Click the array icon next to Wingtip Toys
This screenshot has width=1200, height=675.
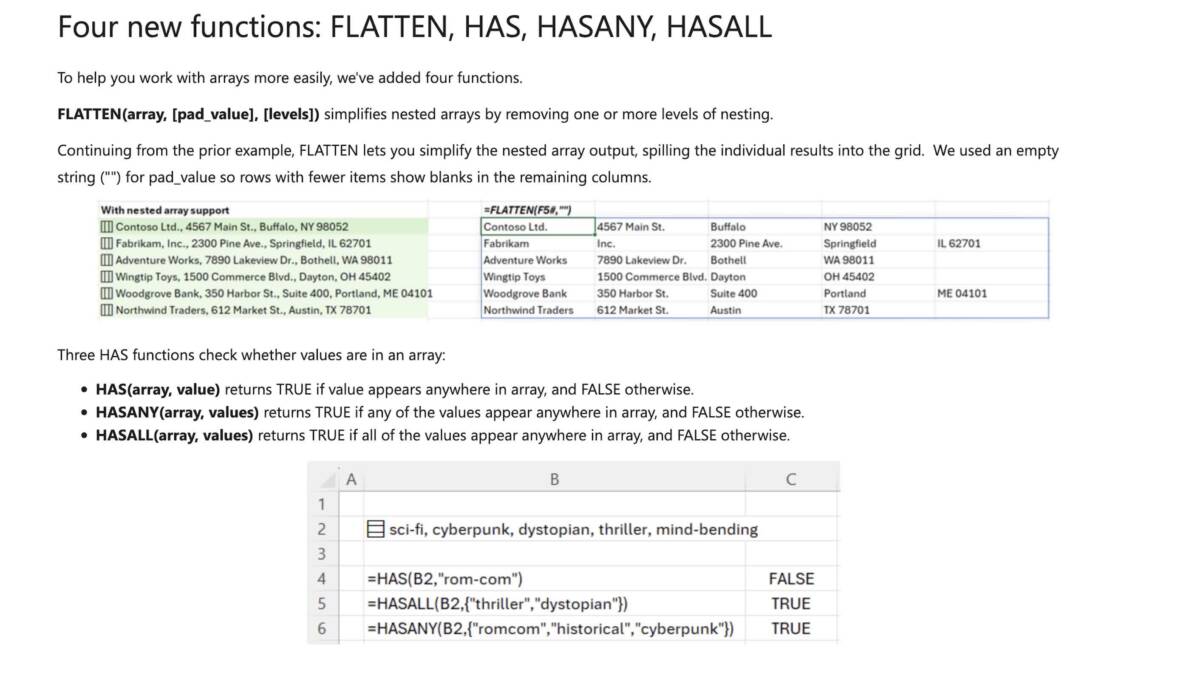(x=107, y=277)
